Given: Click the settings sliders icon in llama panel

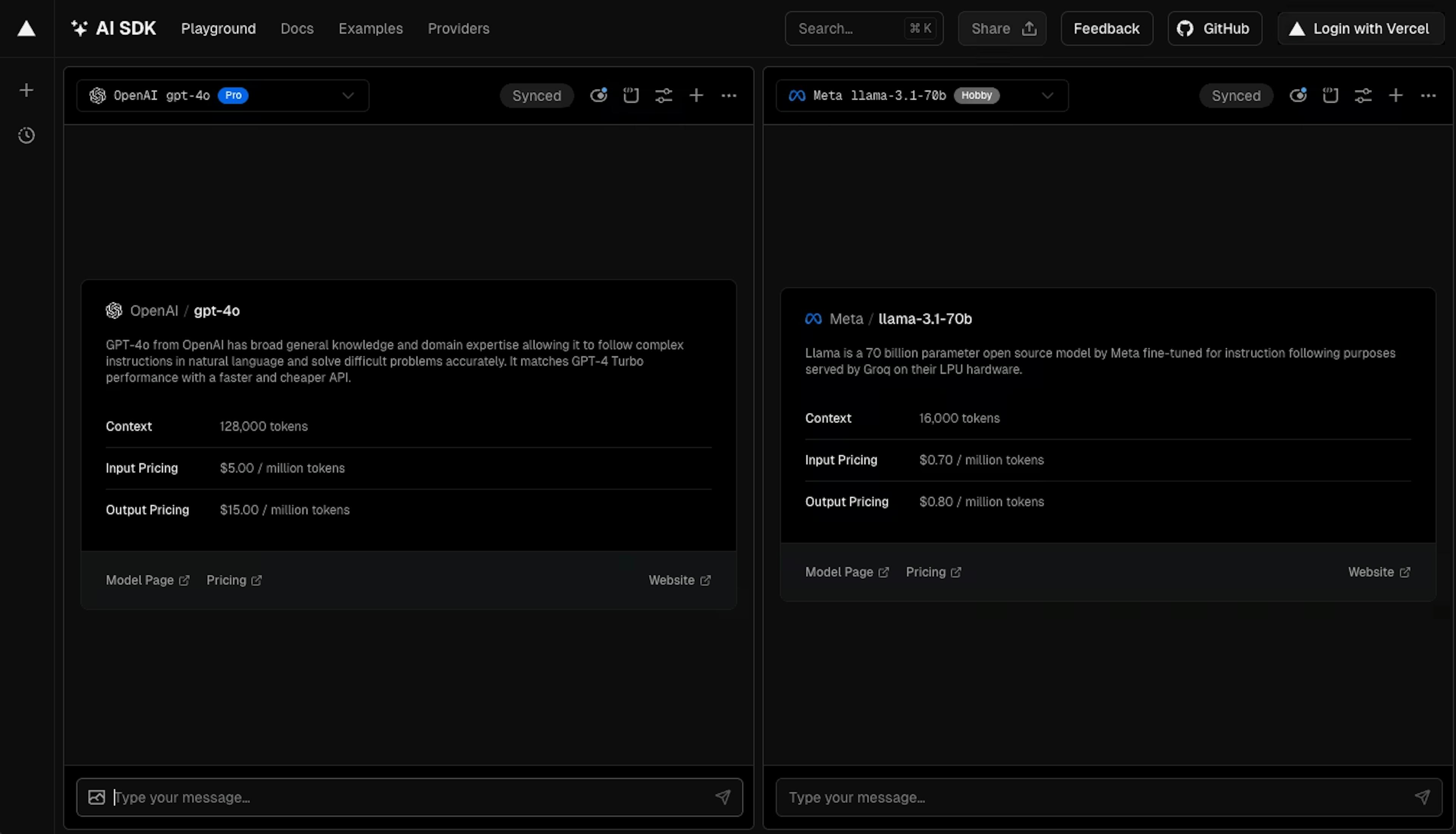Looking at the screenshot, I should [x=1363, y=95].
